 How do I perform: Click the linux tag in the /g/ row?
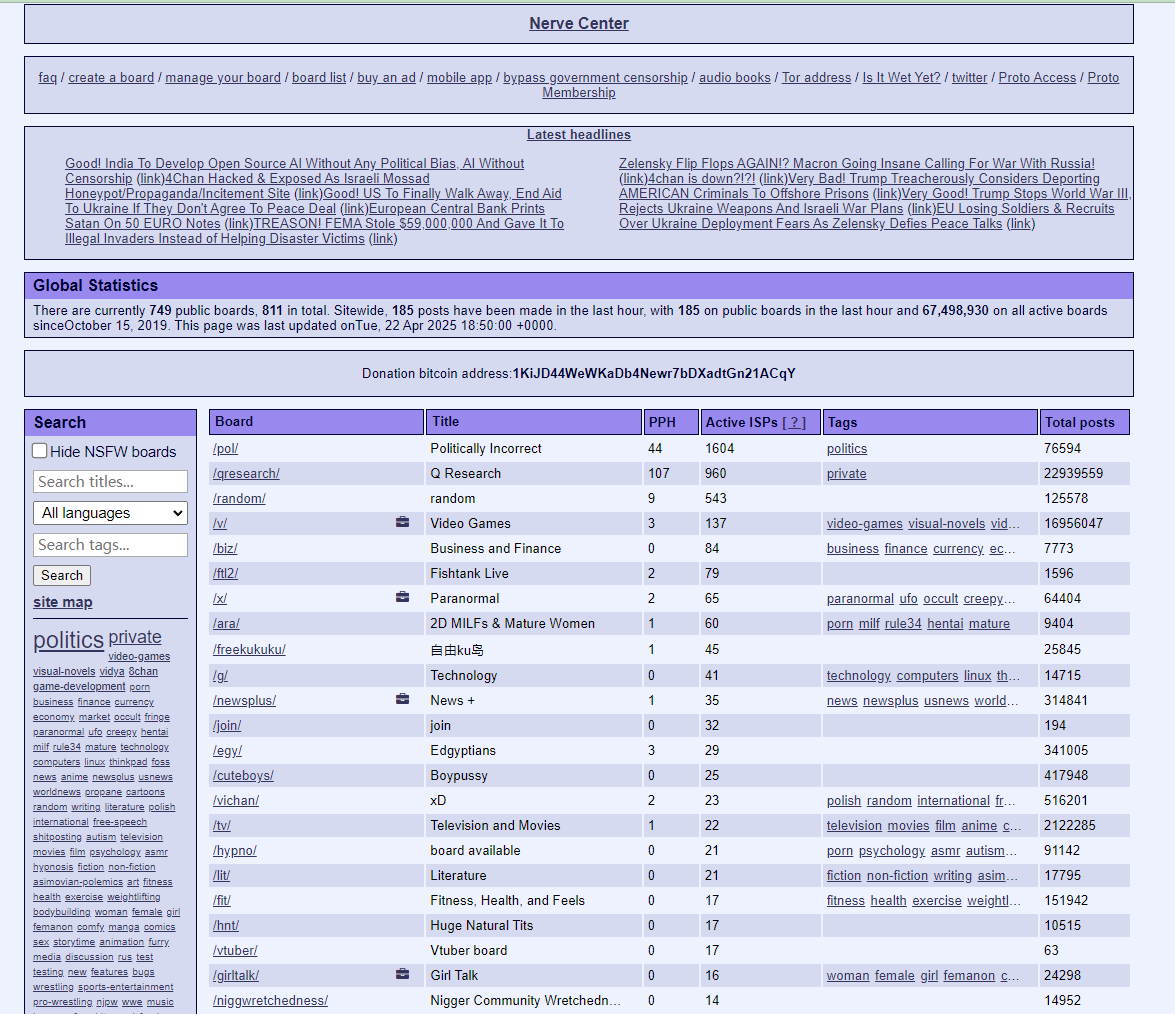click(977, 675)
